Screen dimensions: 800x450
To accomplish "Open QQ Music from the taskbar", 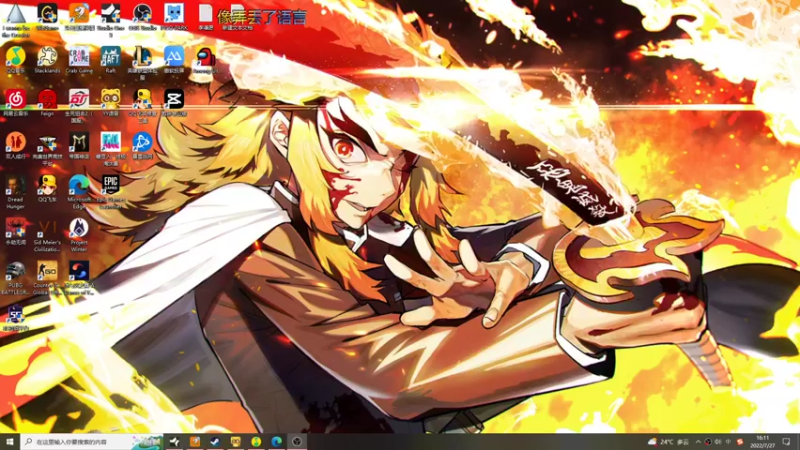I will [256, 442].
